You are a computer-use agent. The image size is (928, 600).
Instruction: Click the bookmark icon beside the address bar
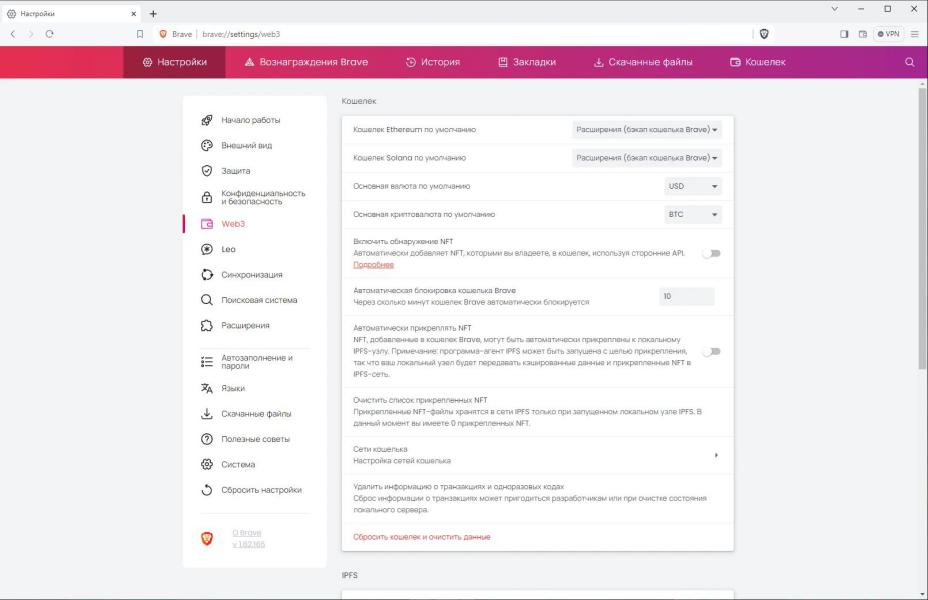tap(140, 34)
